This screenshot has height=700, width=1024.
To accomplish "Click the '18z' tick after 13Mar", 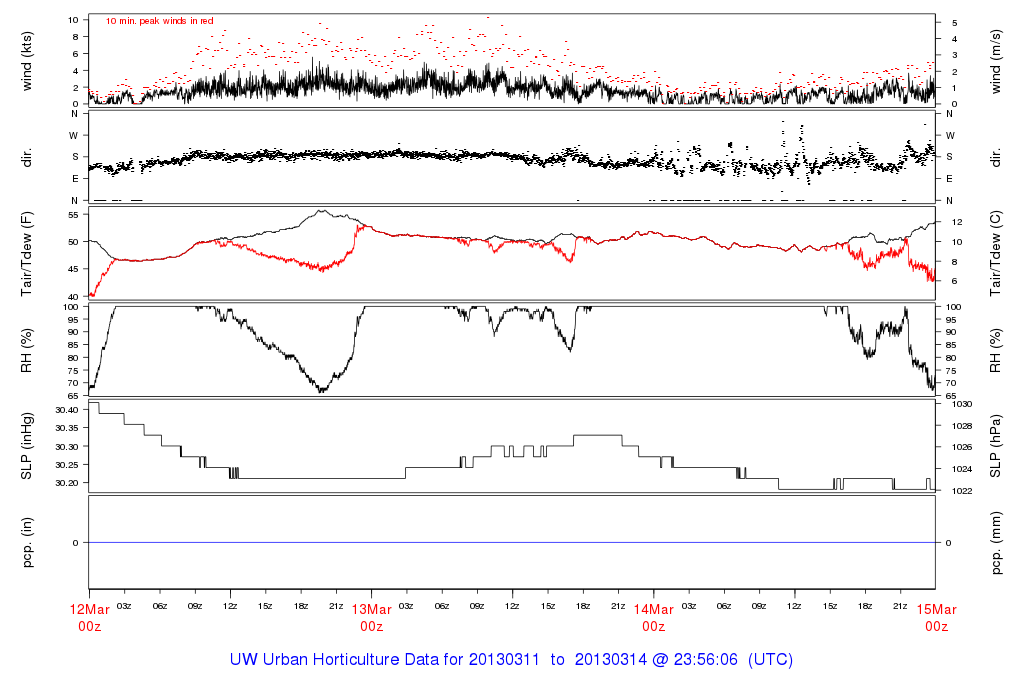I will pyautogui.click(x=583, y=606).
